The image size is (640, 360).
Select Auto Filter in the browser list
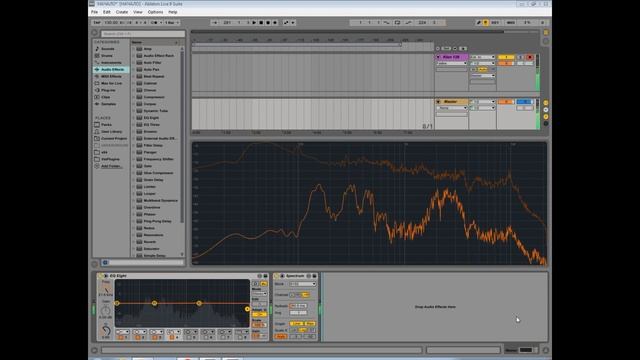tap(152, 62)
